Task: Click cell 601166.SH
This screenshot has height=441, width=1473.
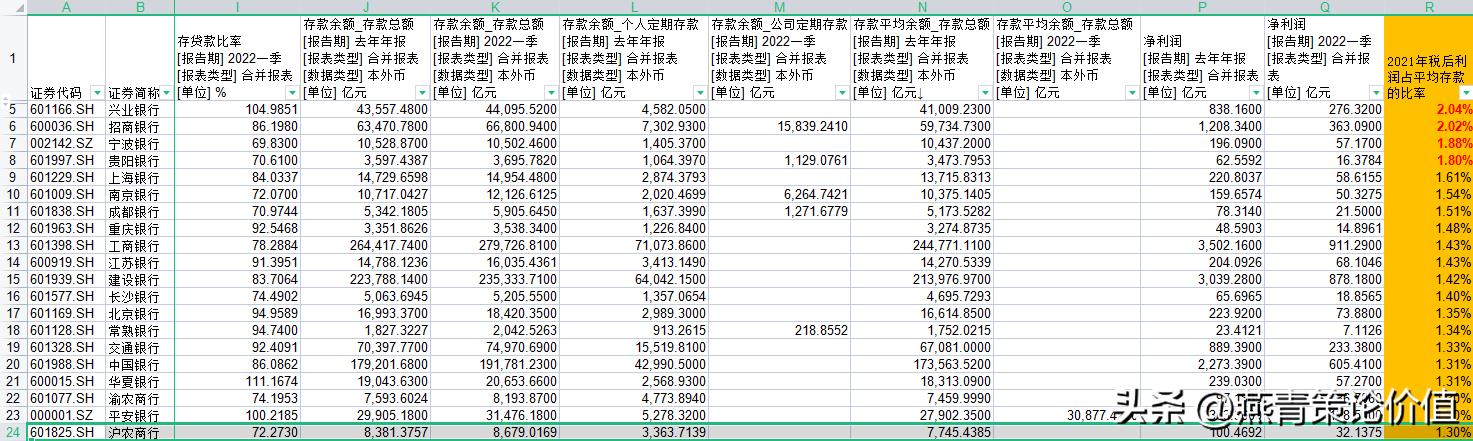Action: pyautogui.click(x=66, y=109)
